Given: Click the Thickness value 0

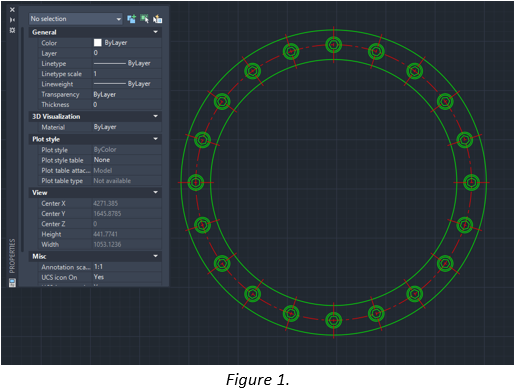Looking at the screenshot, I should pyautogui.click(x=127, y=105).
